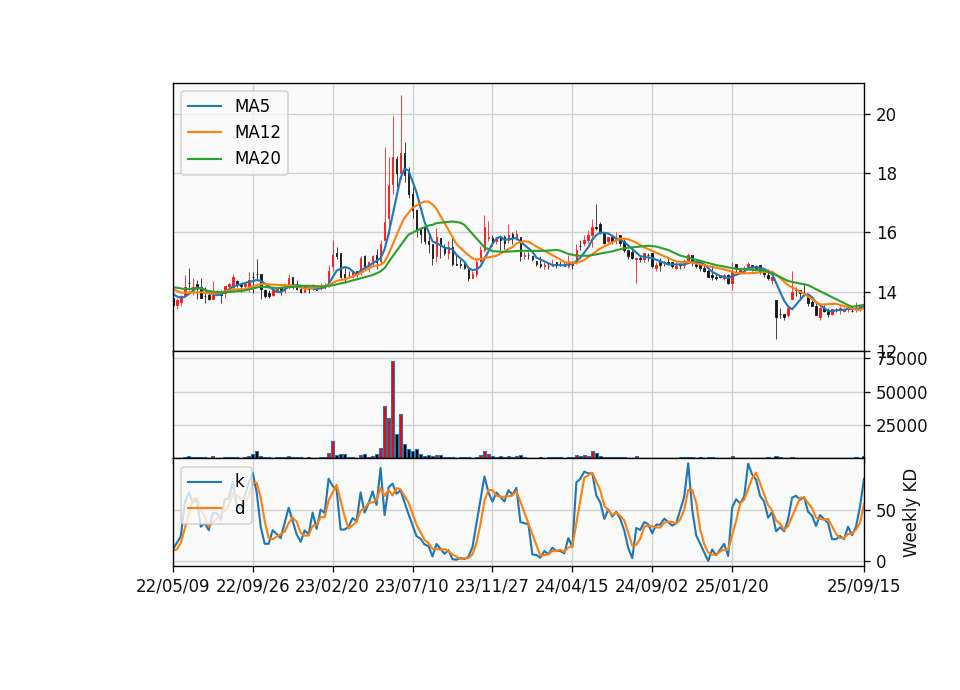
Task: Click the 23/02/20 date axis label
Action: (332, 586)
